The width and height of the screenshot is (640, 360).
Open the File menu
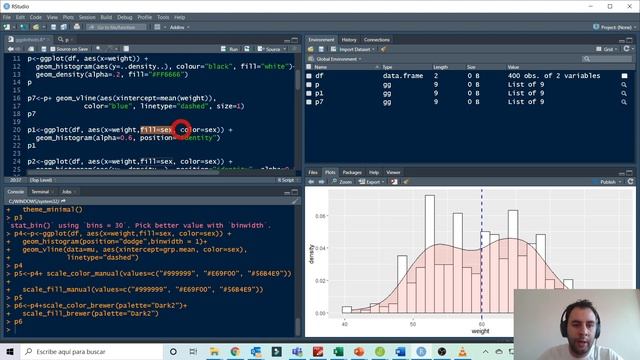point(7,17)
